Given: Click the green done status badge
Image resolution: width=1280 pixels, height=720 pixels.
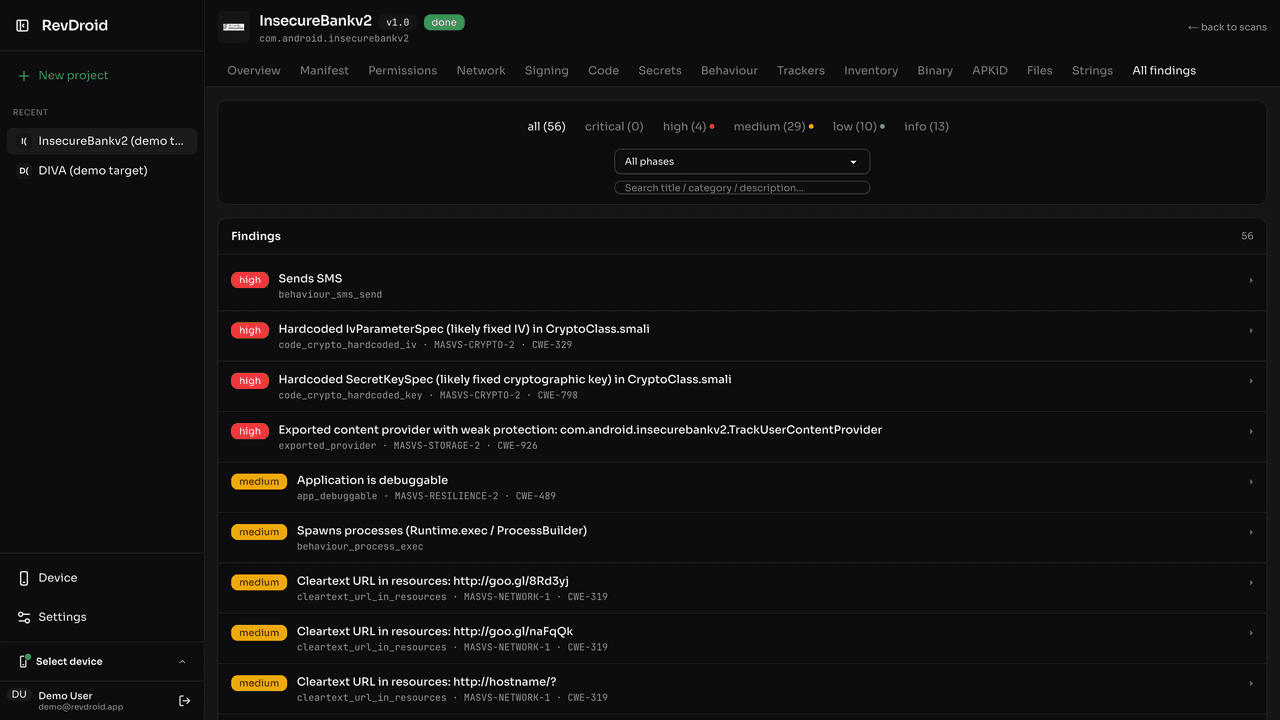Looking at the screenshot, I should tap(444, 22).
